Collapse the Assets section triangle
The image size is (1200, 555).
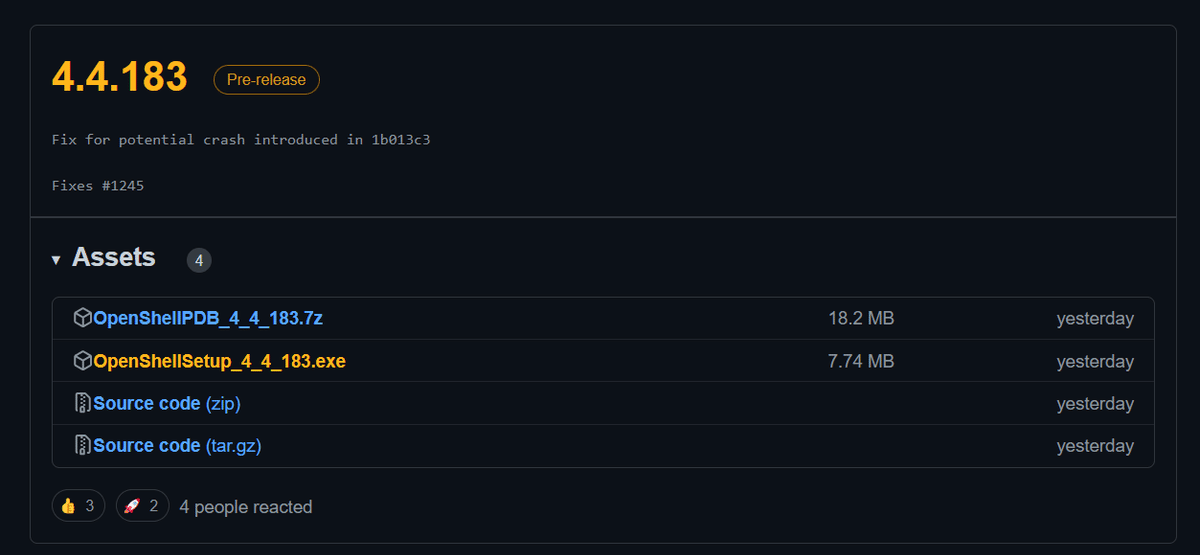56,260
